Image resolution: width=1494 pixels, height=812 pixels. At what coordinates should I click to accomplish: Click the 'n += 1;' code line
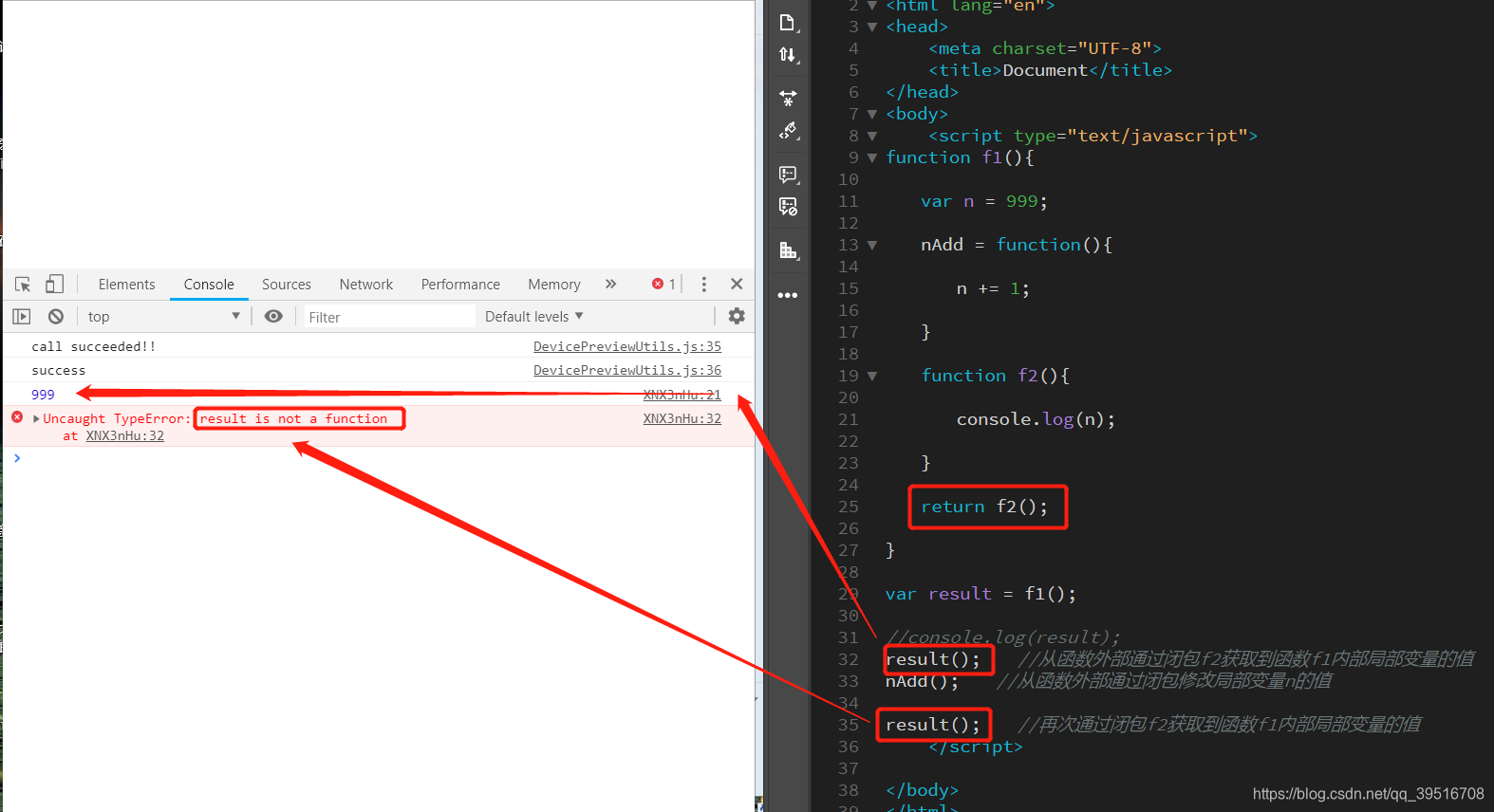(x=992, y=288)
